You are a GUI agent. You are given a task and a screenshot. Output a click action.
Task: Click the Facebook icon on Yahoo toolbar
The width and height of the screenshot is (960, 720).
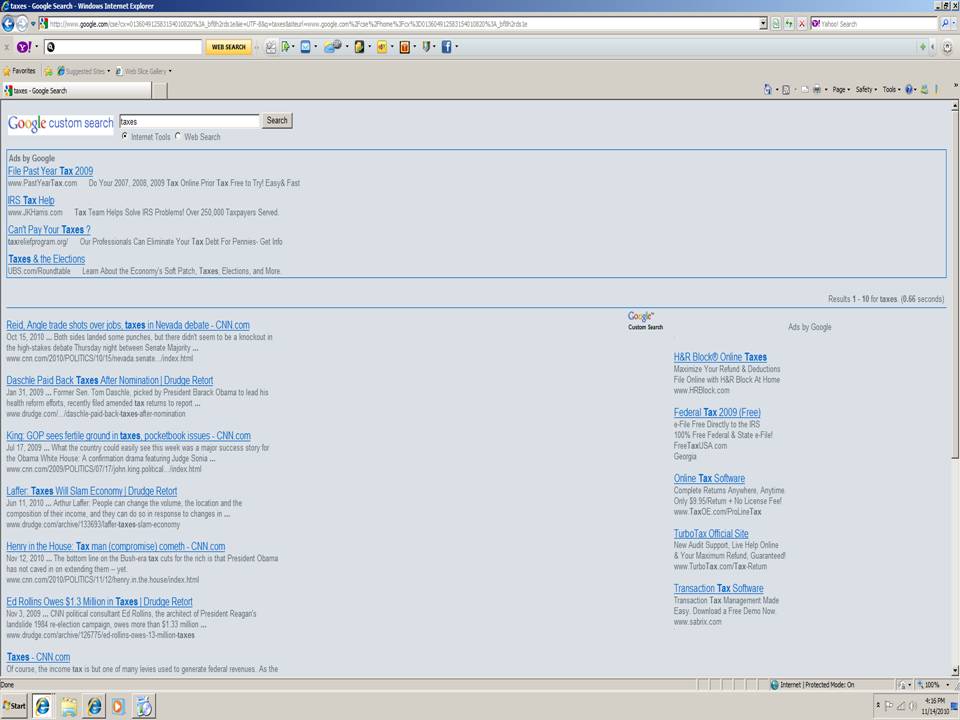point(446,47)
